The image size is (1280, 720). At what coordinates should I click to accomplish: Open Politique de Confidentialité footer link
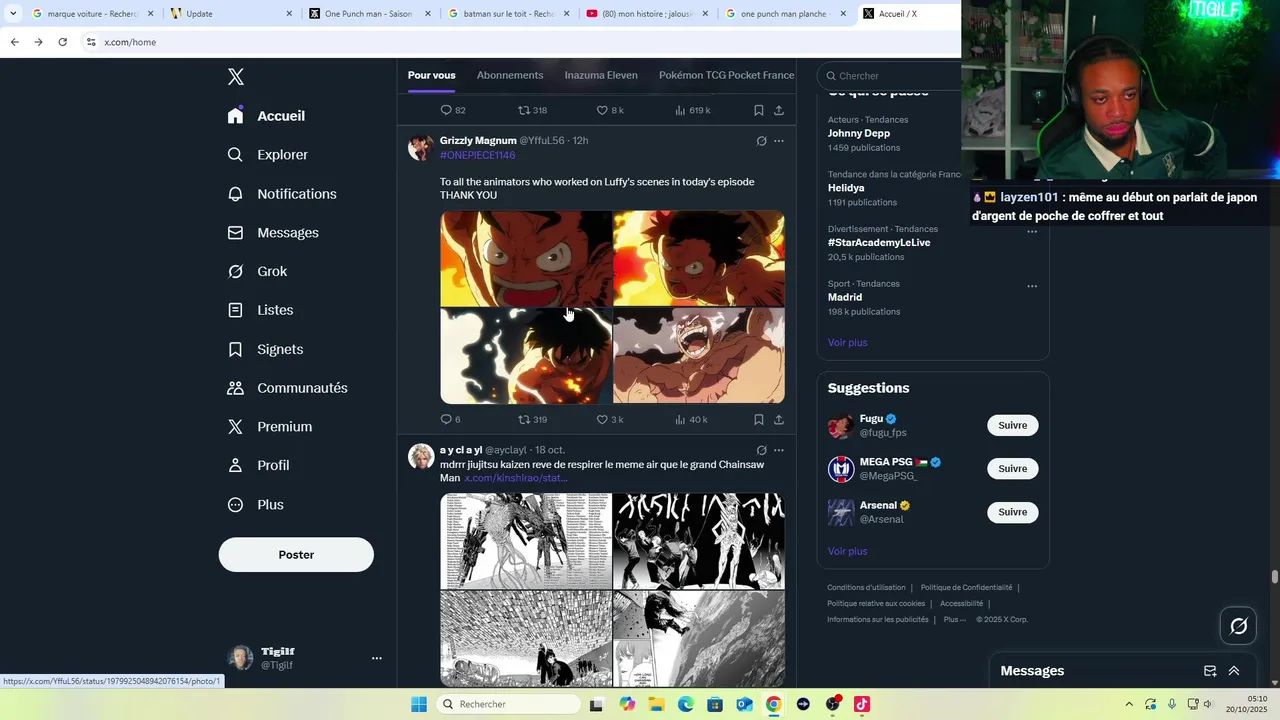click(966, 588)
